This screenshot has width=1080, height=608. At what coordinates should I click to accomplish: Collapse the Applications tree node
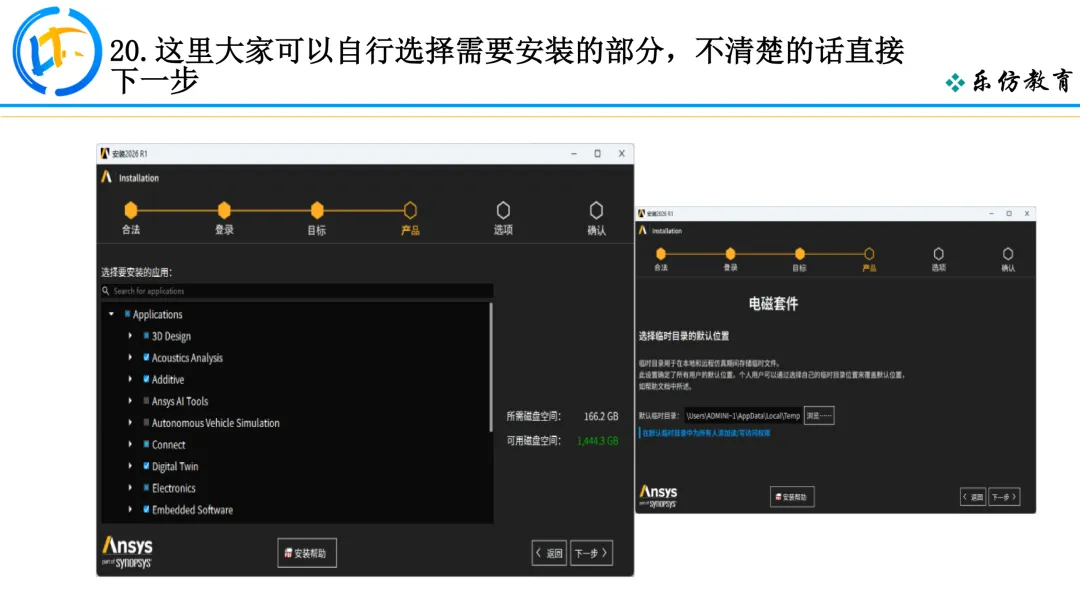pyautogui.click(x=111, y=314)
